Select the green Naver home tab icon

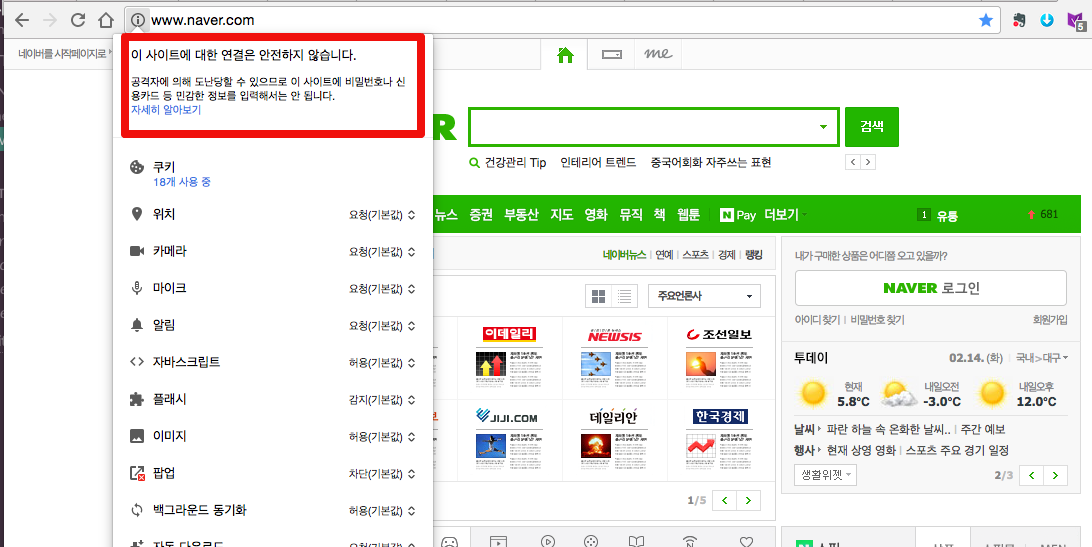566,55
